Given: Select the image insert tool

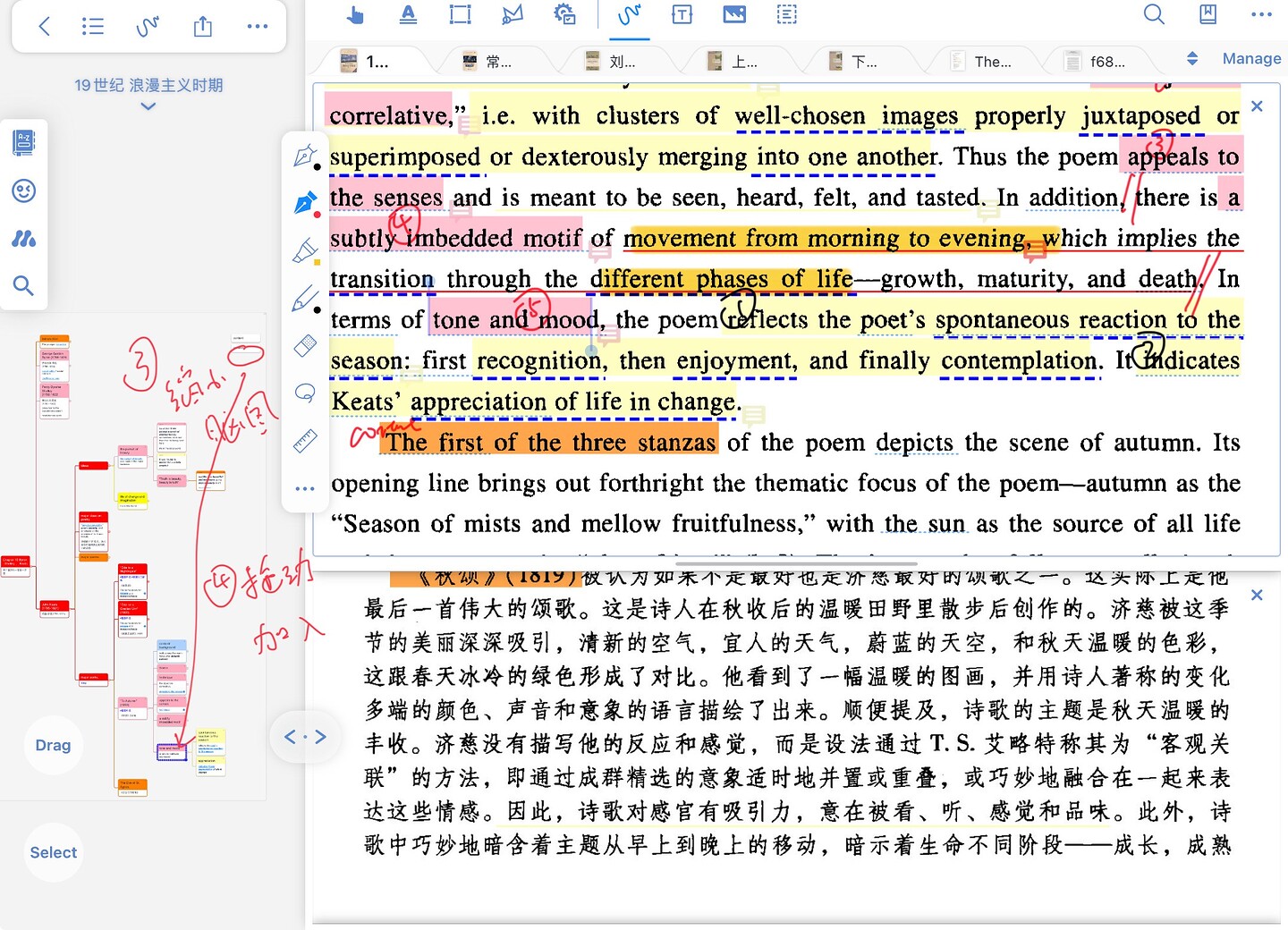Looking at the screenshot, I should pyautogui.click(x=734, y=14).
